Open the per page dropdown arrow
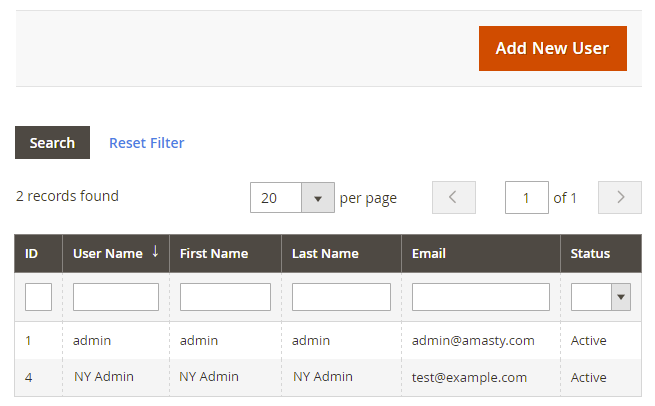The width and height of the screenshot is (655, 406). tap(318, 198)
